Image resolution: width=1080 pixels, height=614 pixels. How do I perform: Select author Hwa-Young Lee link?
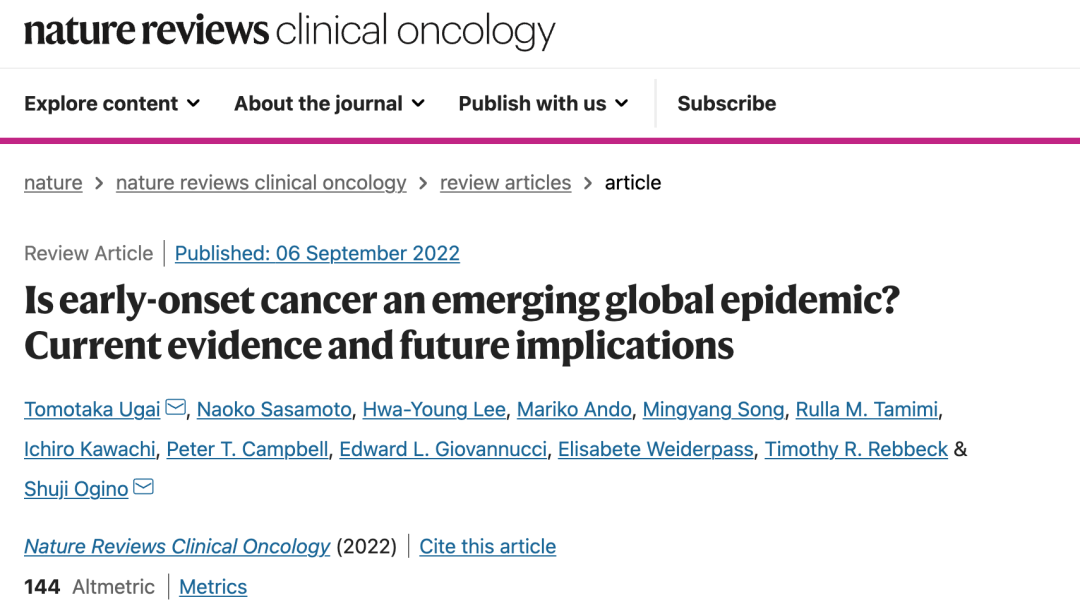pos(434,409)
